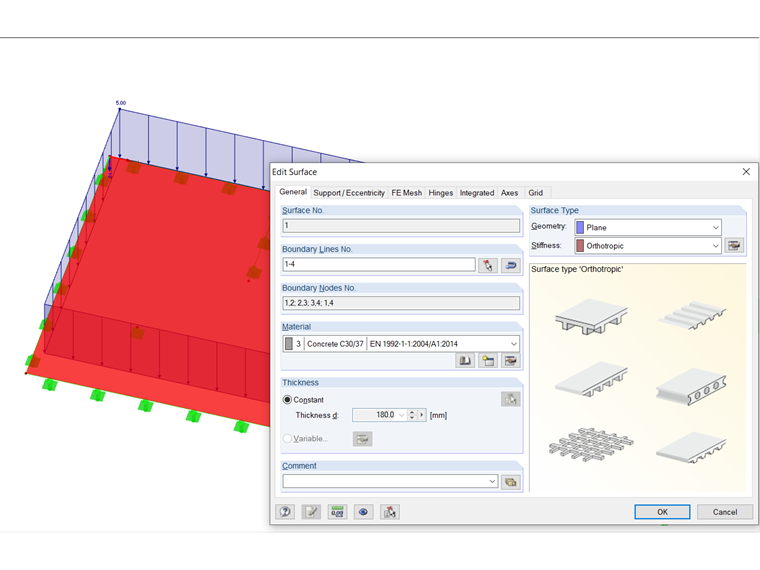
Task: Click the units and decimals 0.00 icon
Action: click(337, 512)
